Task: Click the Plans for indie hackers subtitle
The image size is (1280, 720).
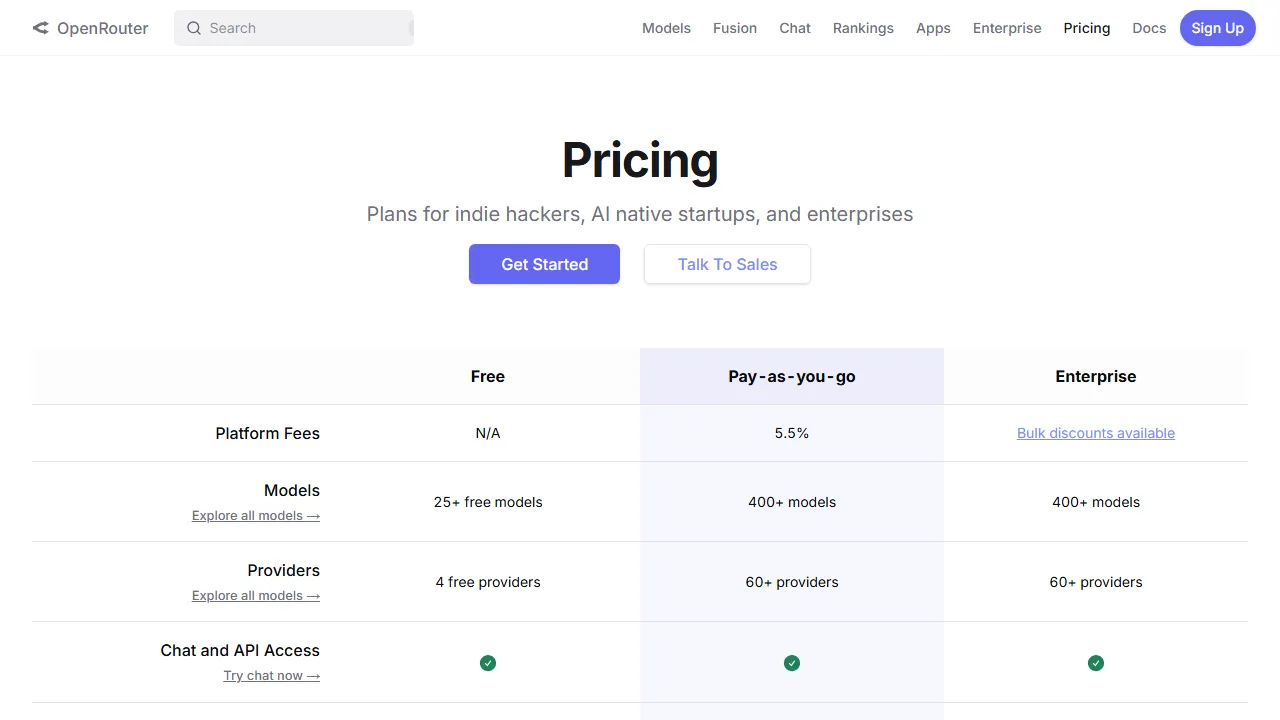Action: pyautogui.click(x=640, y=214)
